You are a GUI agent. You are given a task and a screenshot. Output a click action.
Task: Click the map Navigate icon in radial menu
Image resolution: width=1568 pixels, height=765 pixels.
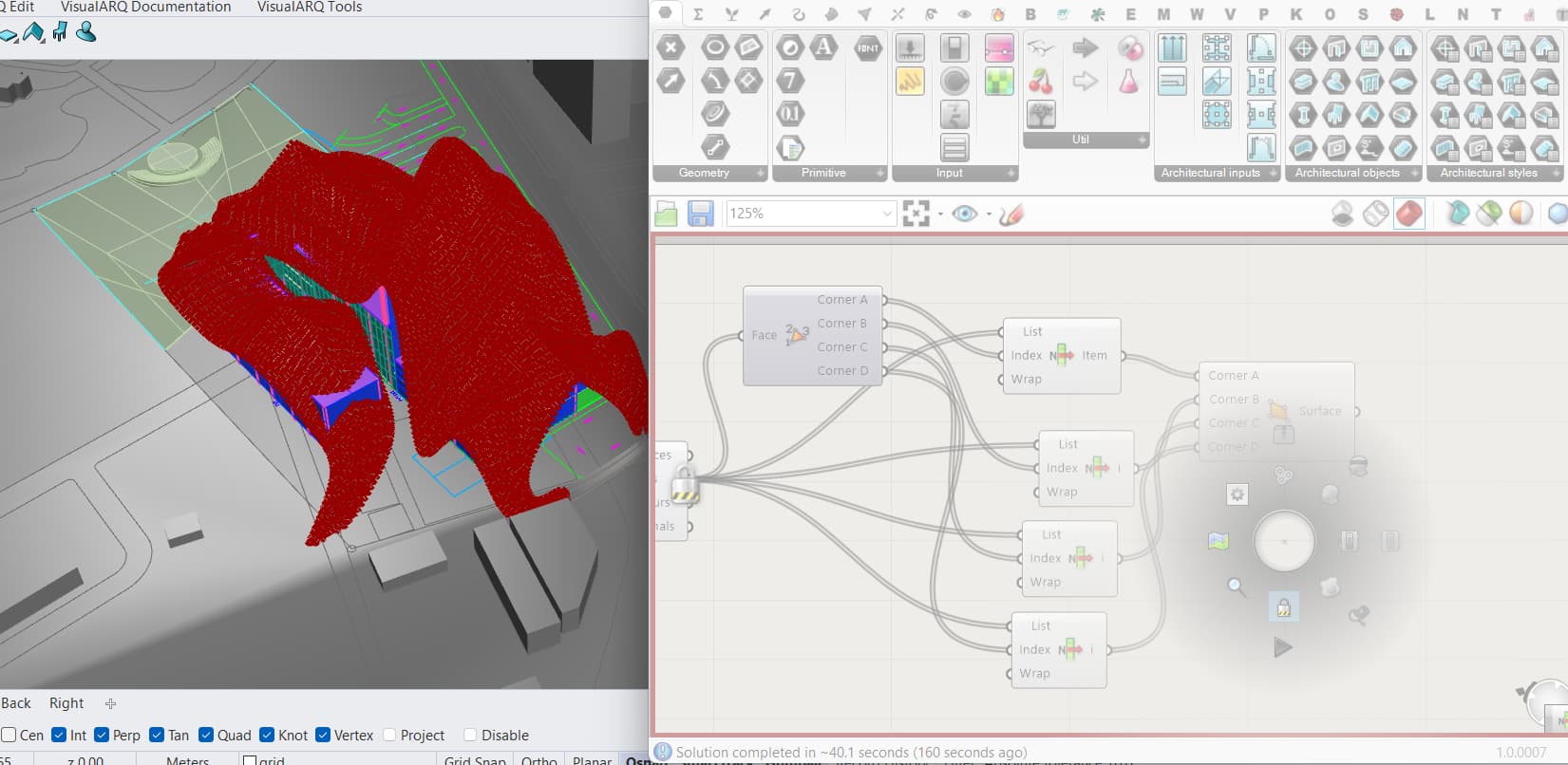point(1219,541)
